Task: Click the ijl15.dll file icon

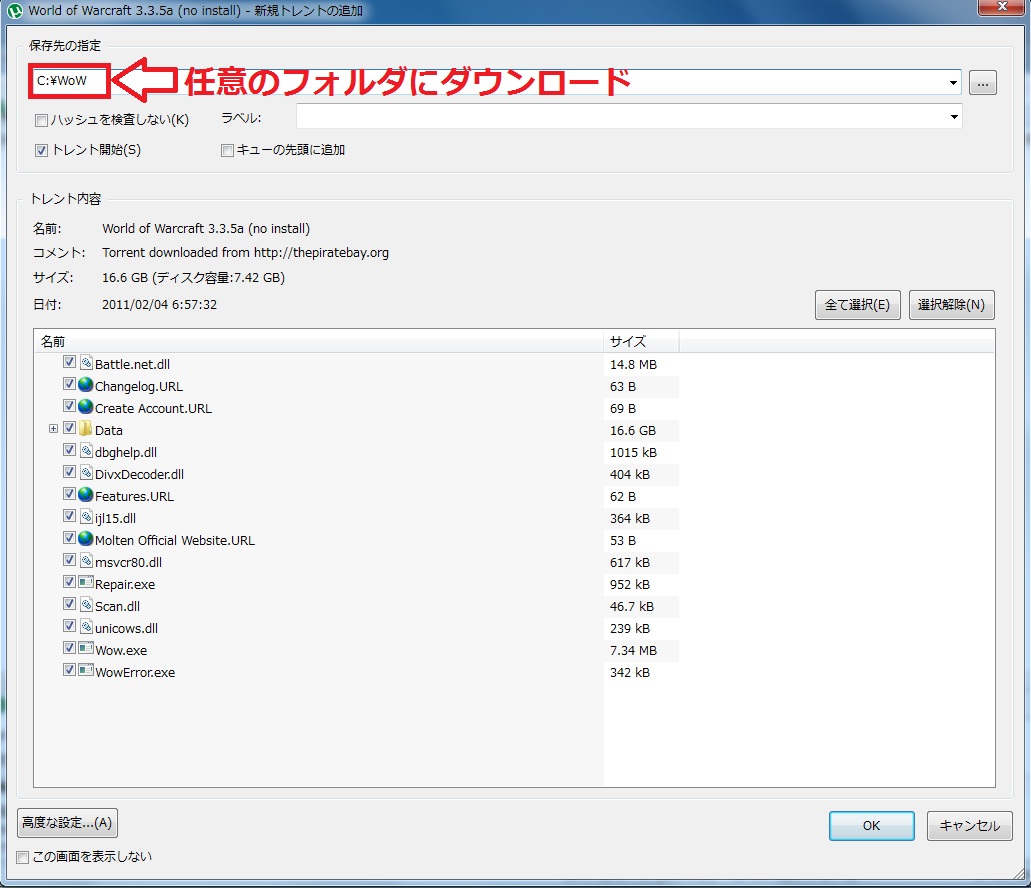Action: pos(85,516)
